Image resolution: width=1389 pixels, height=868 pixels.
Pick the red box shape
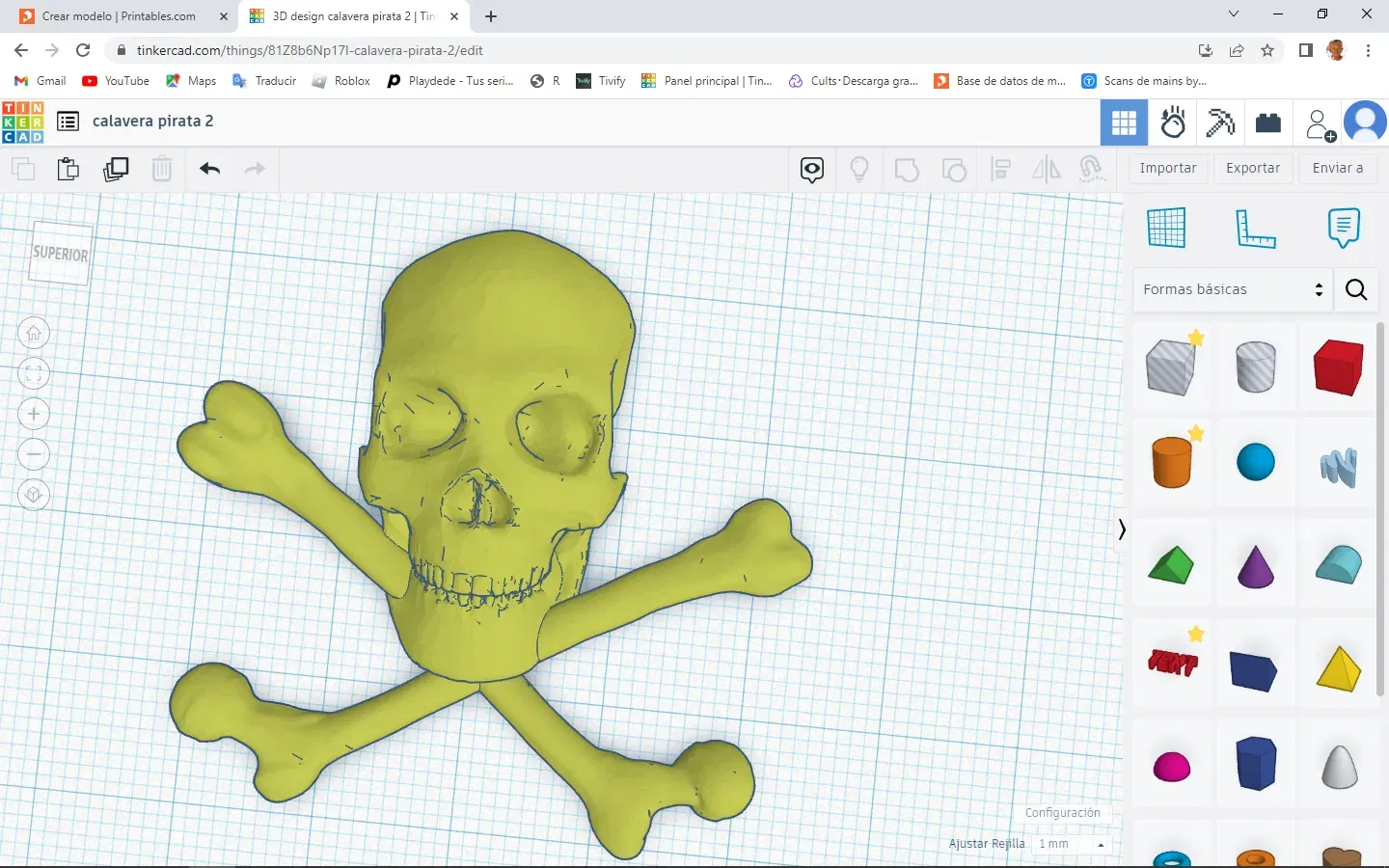click(x=1338, y=367)
